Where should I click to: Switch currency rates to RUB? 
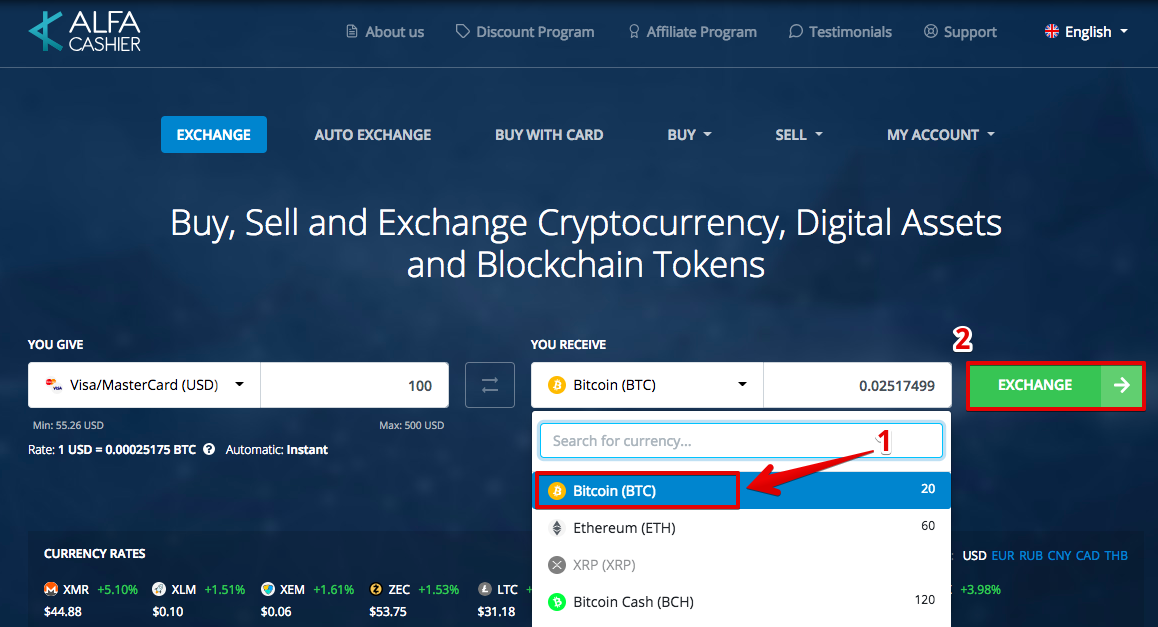click(1031, 555)
